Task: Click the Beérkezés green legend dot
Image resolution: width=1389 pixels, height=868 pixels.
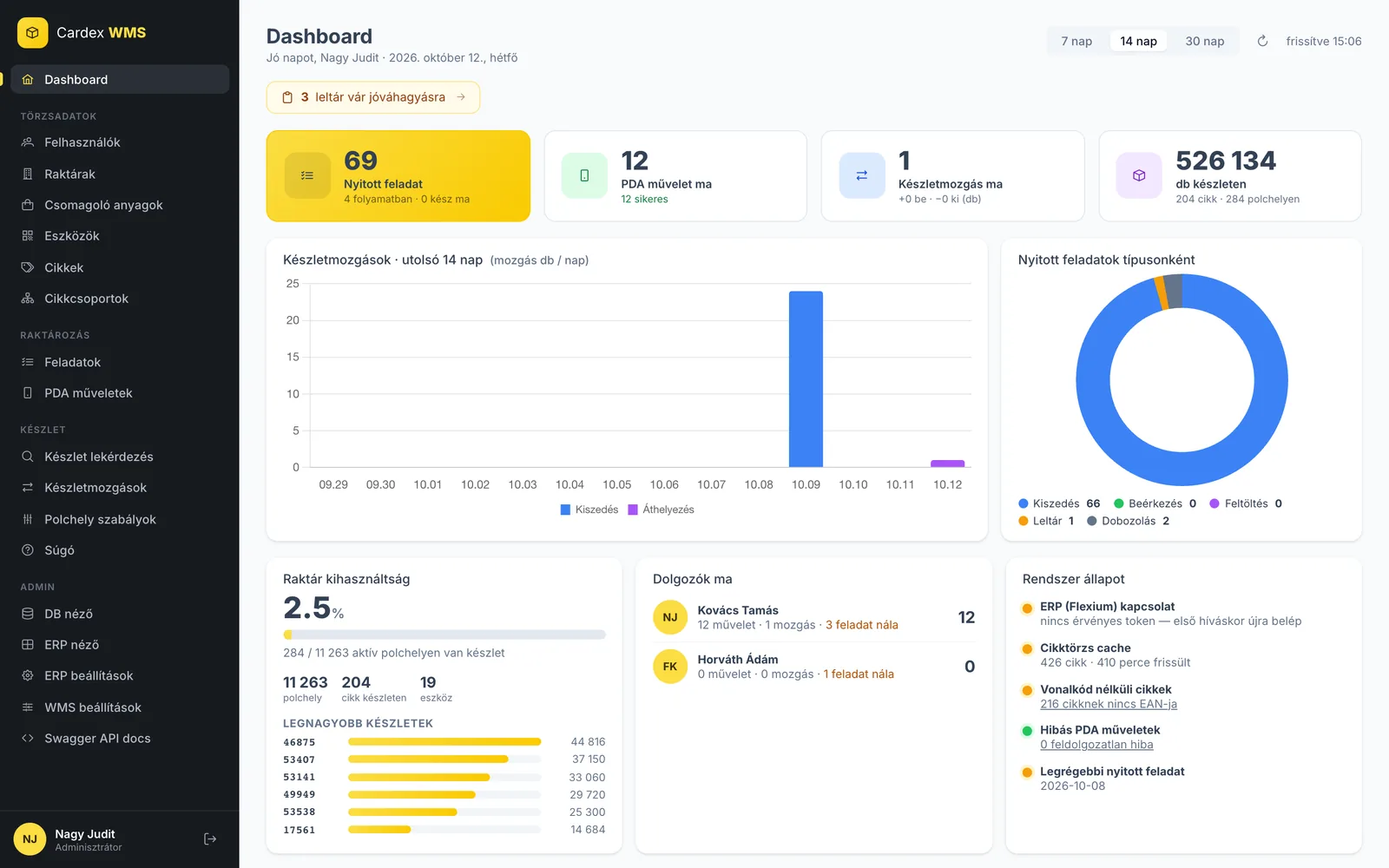Action: coord(1119,503)
